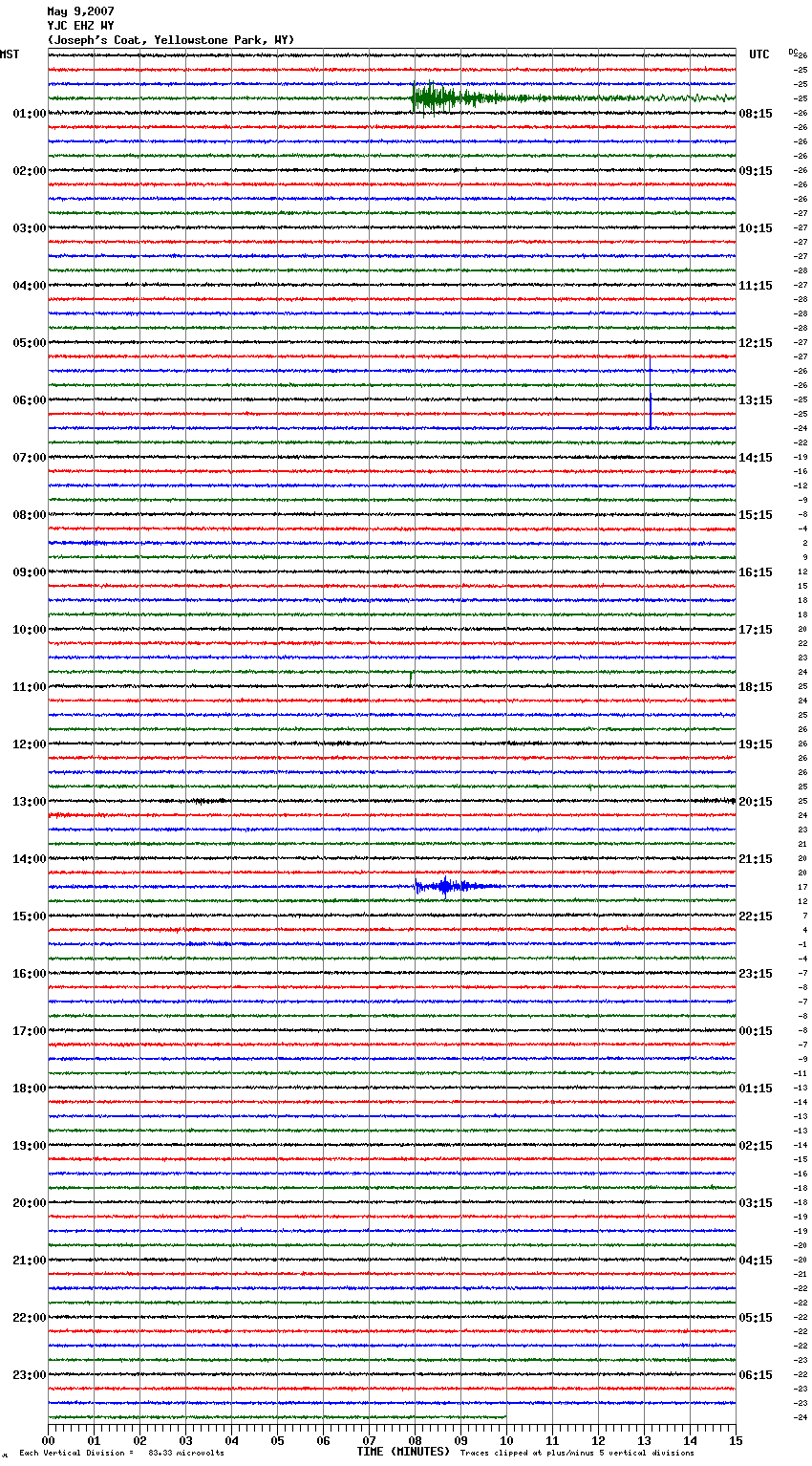Screen dimensions: 812x1466
Task: Select the "06:00" MST row label
Action: tap(30, 400)
